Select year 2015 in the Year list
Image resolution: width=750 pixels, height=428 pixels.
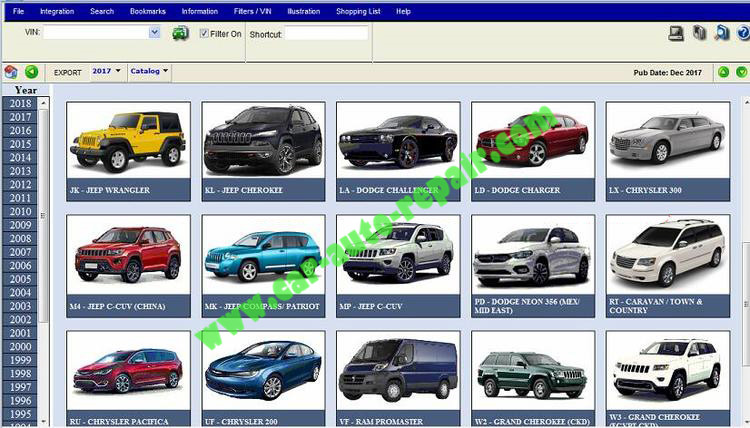[x=20, y=144]
